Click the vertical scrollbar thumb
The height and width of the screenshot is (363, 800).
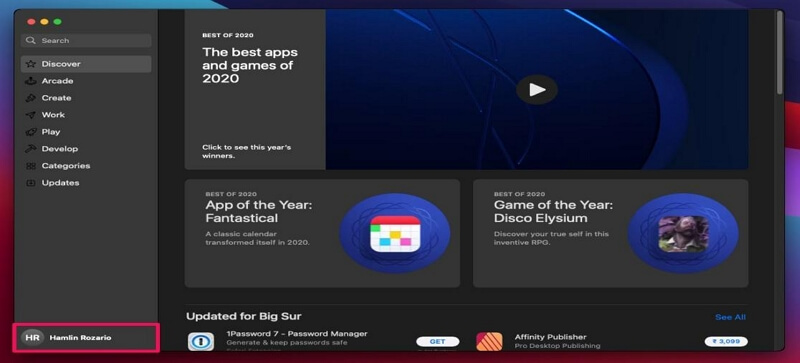tap(779, 52)
